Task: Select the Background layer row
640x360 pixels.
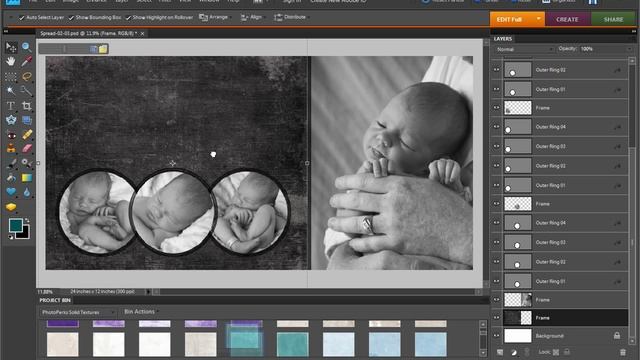Action: click(560, 336)
